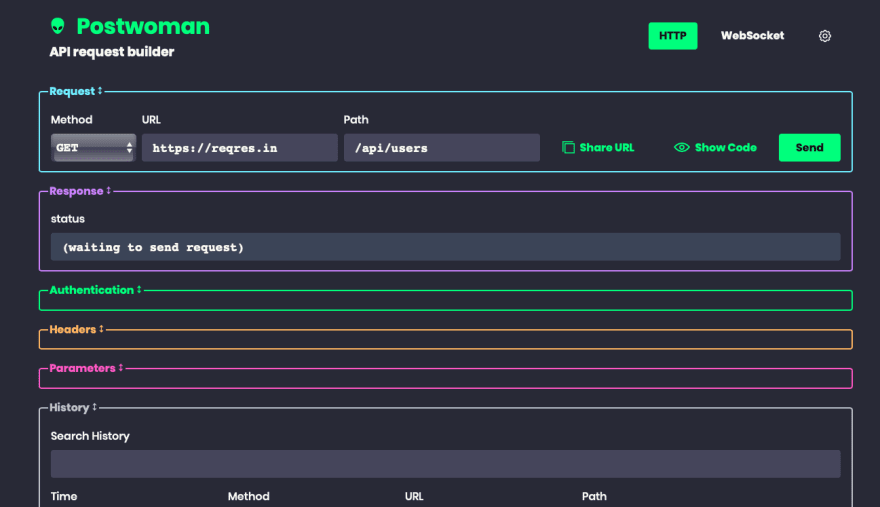Click the response status field

pos(446,247)
